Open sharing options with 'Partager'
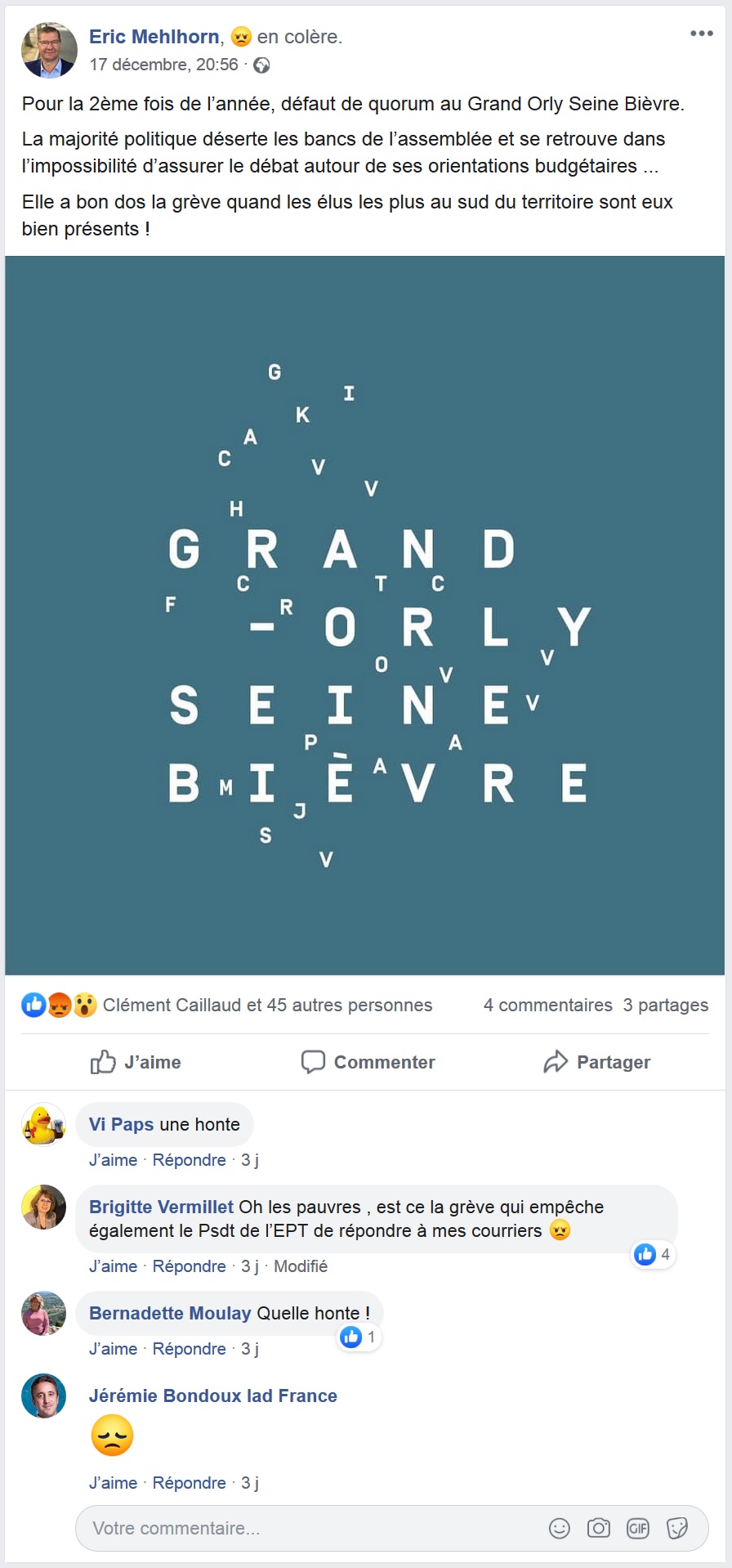Viewport: 732px width, 1568px height. pyautogui.click(x=596, y=1062)
